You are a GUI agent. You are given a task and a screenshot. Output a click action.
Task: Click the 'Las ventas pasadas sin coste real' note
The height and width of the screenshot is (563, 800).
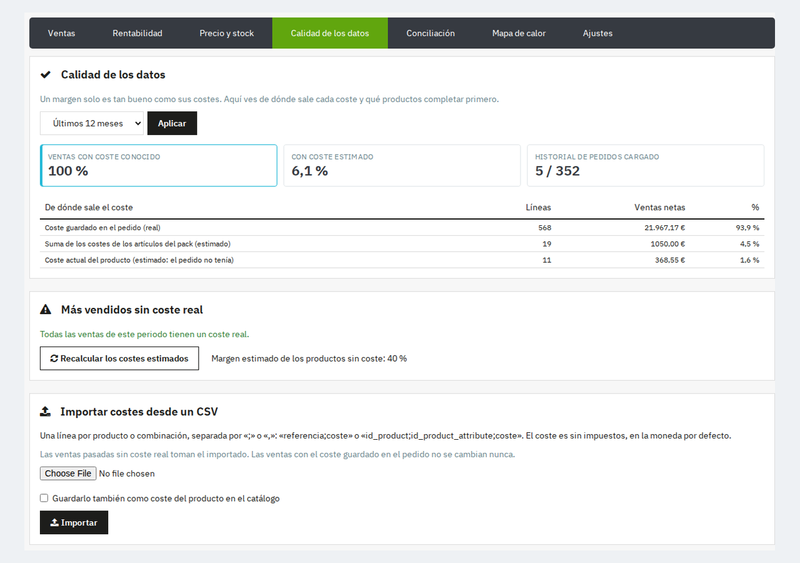(x=278, y=454)
